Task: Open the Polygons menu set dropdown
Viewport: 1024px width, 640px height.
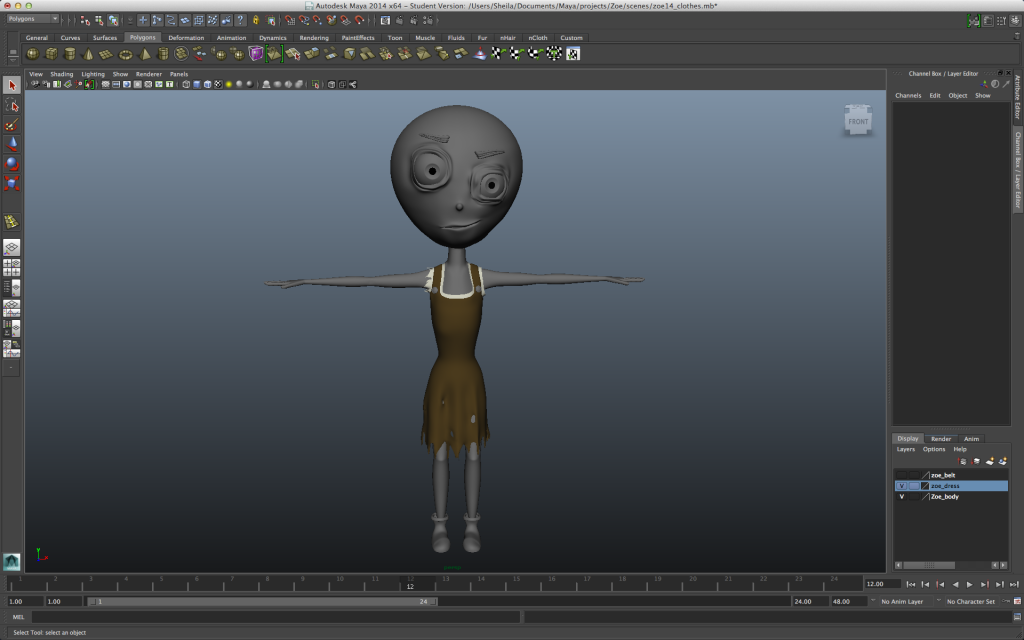Action: point(33,19)
